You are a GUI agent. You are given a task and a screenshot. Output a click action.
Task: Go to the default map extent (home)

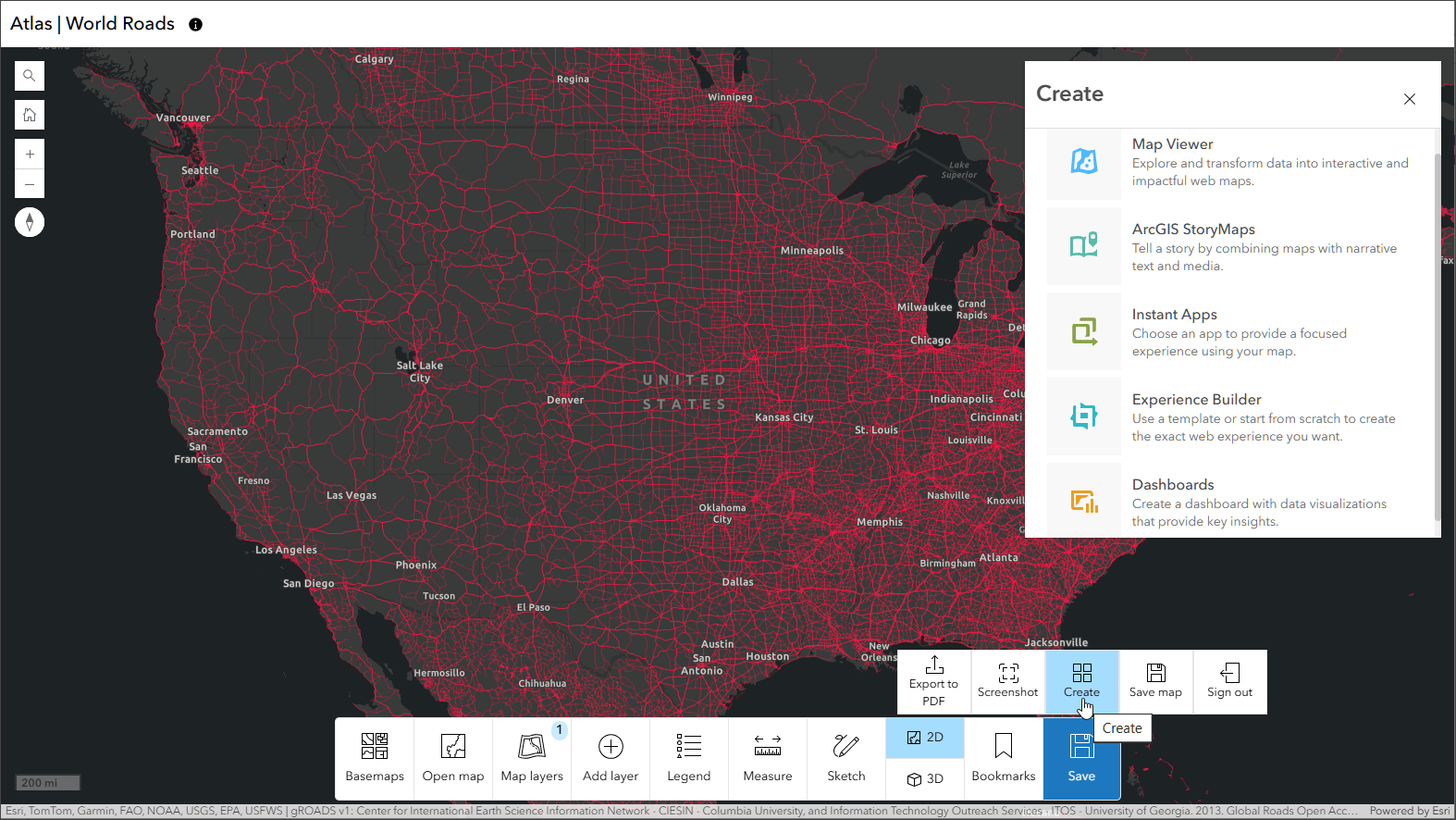tap(30, 115)
